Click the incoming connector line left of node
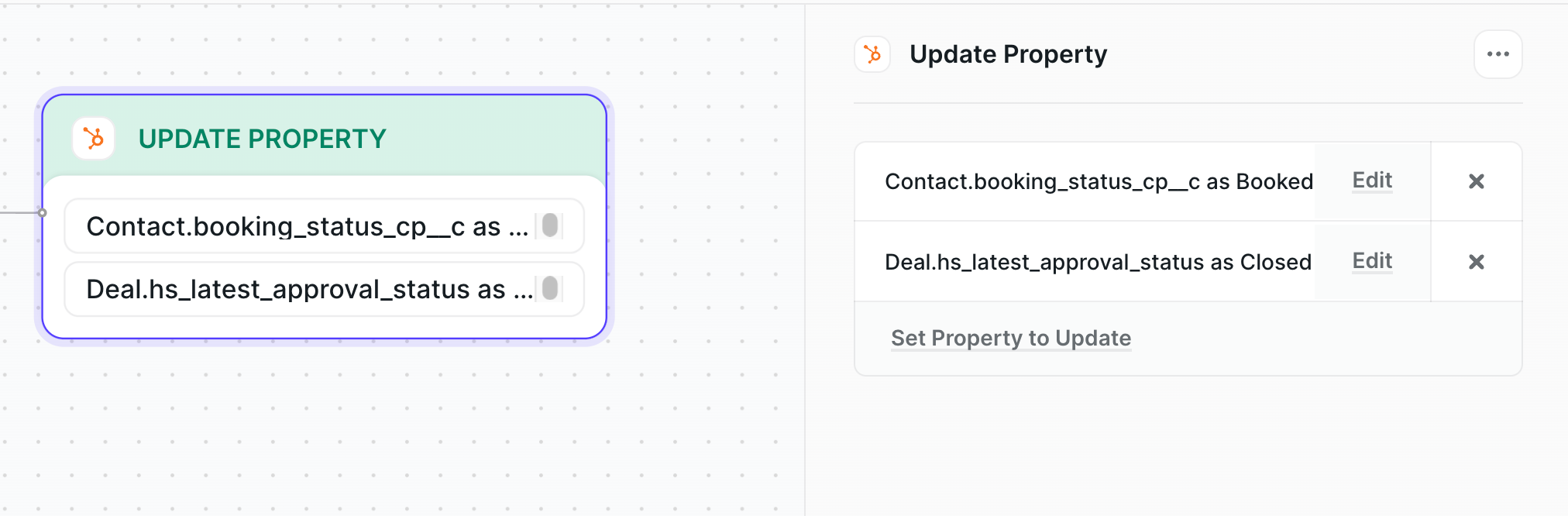The height and width of the screenshot is (516, 1568). (19, 212)
